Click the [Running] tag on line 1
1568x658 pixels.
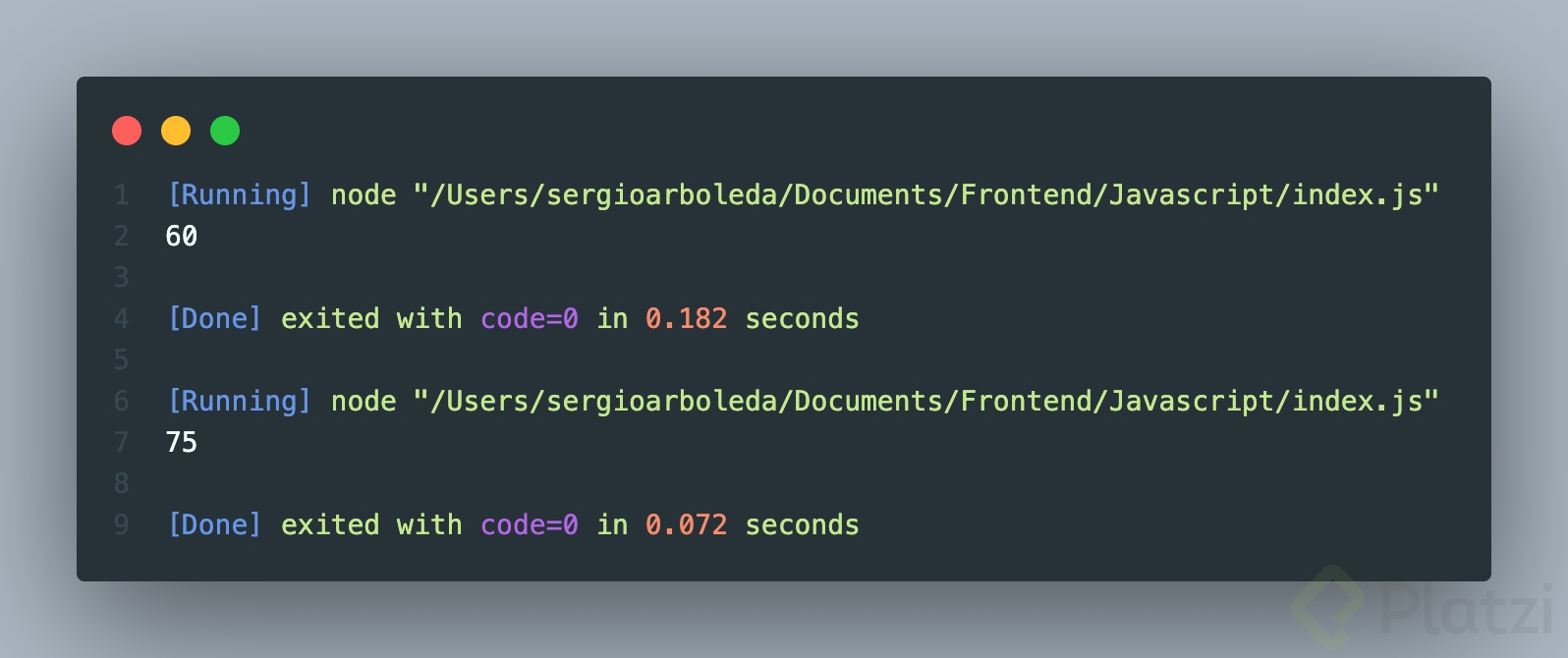[x=240, y=194]
